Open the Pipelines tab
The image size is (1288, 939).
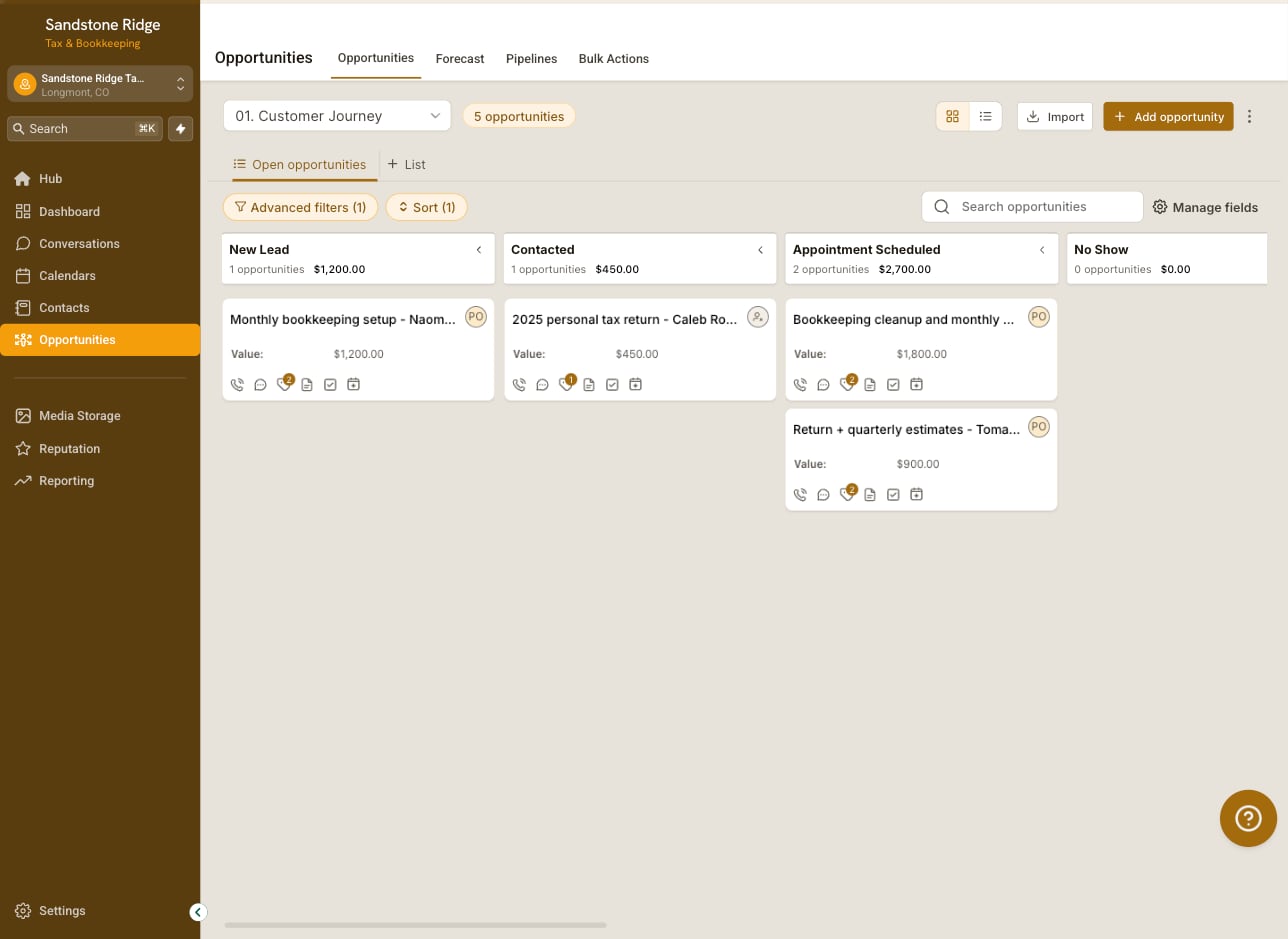531,59
